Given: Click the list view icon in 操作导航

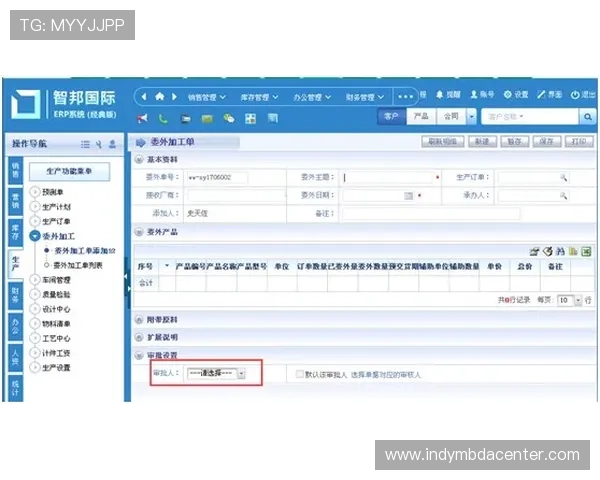Looking at the screenshot, I should click(85, 144).
